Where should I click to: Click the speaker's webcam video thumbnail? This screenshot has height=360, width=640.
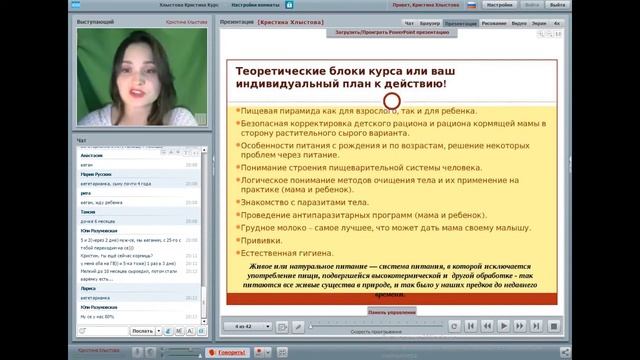142,77
